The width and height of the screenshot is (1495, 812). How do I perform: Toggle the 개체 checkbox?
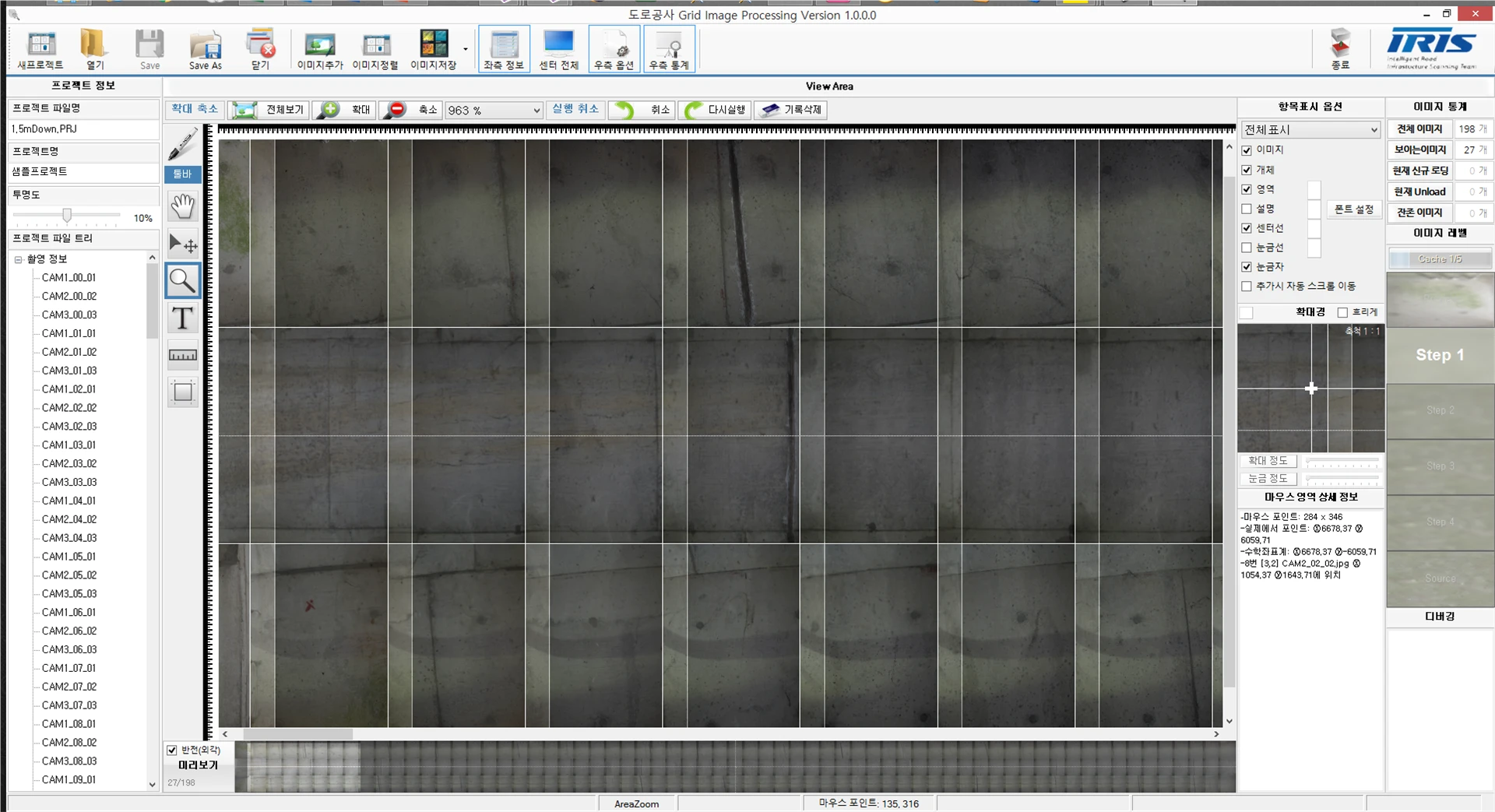(x=1247, y=170)
